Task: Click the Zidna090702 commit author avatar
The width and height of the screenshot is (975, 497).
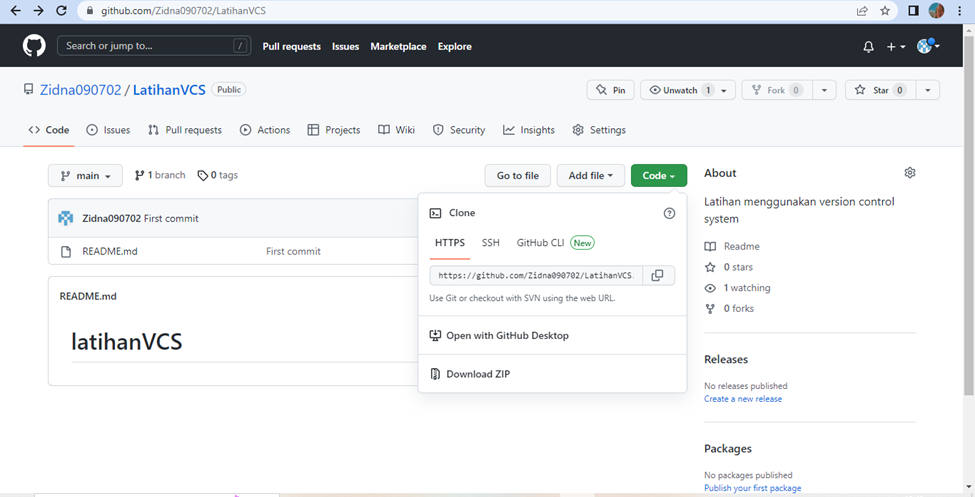Action: 65,218
